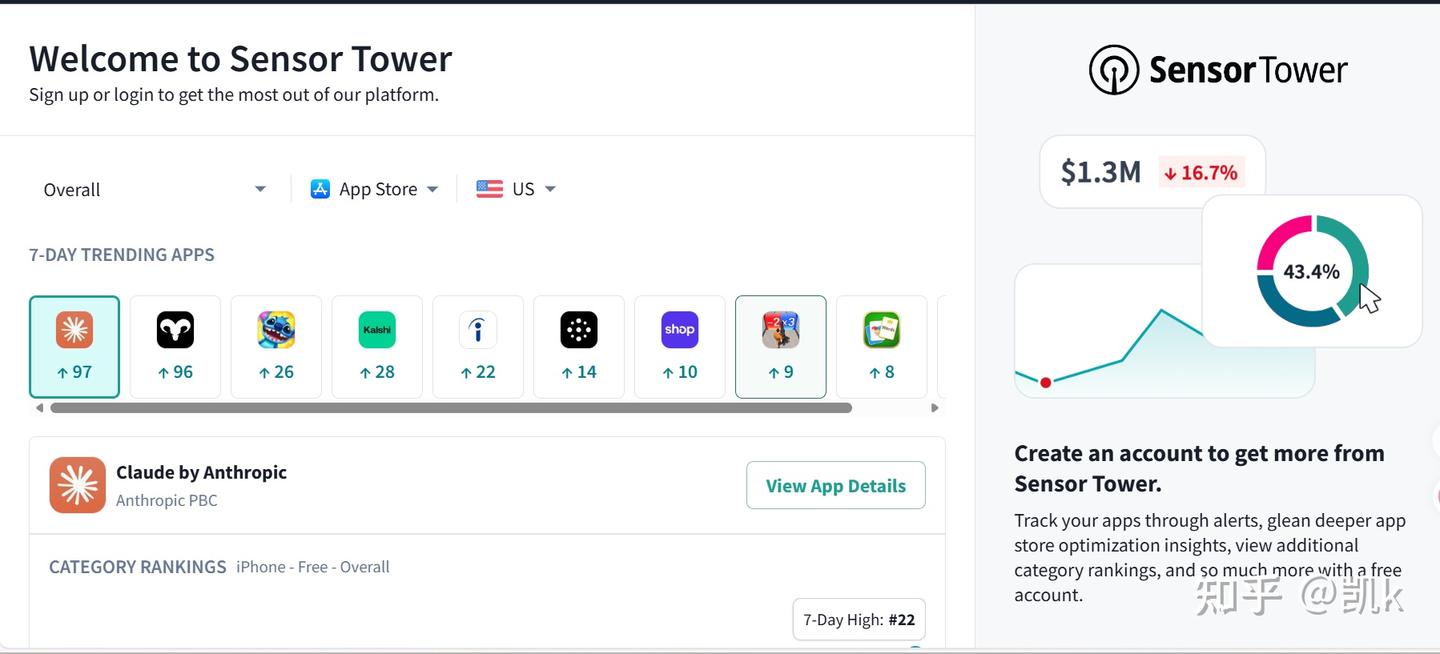Click the 'Create an account' heading

(x=1199, y=468)
